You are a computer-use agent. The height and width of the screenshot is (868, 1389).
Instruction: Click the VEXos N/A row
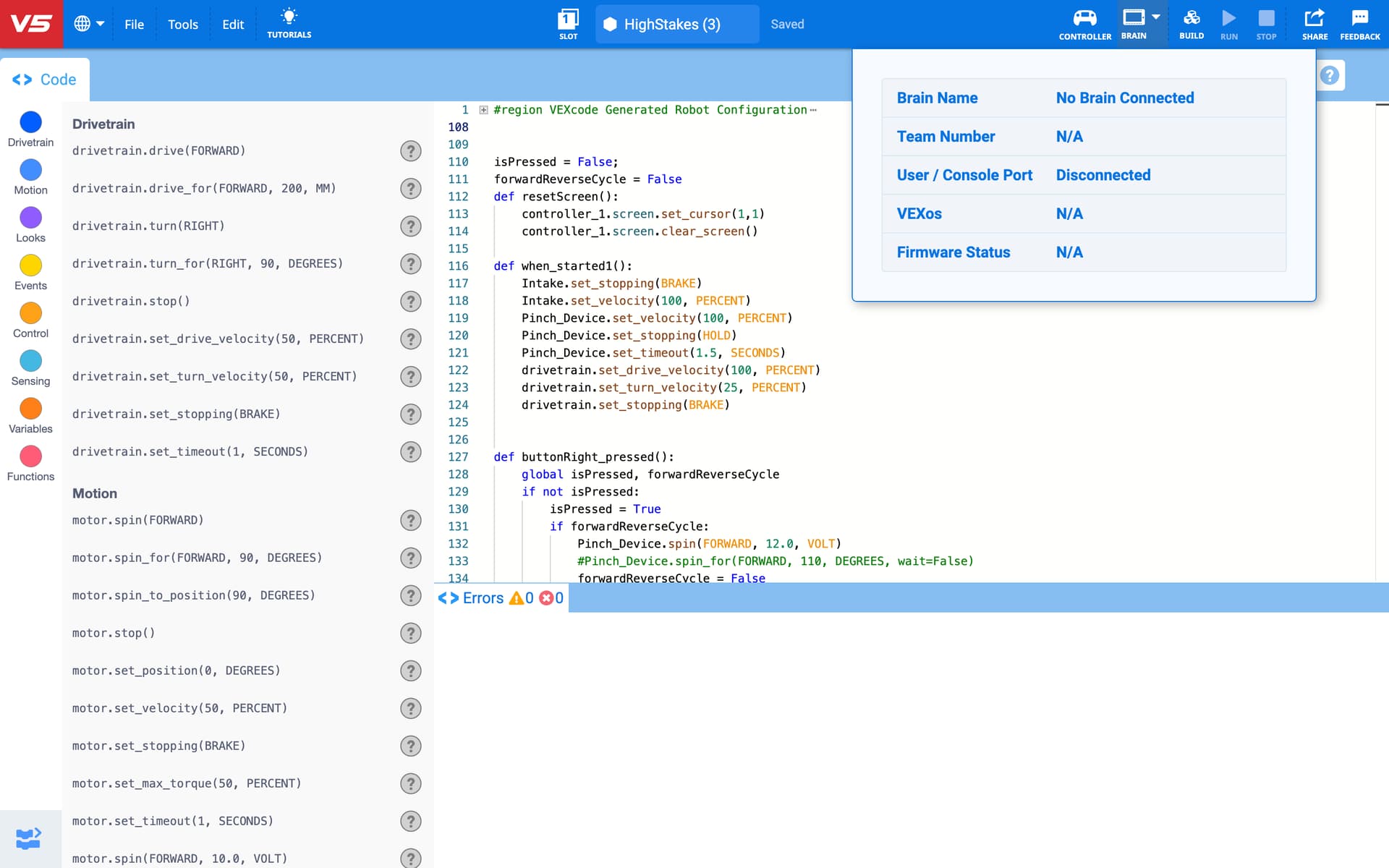1084,214
